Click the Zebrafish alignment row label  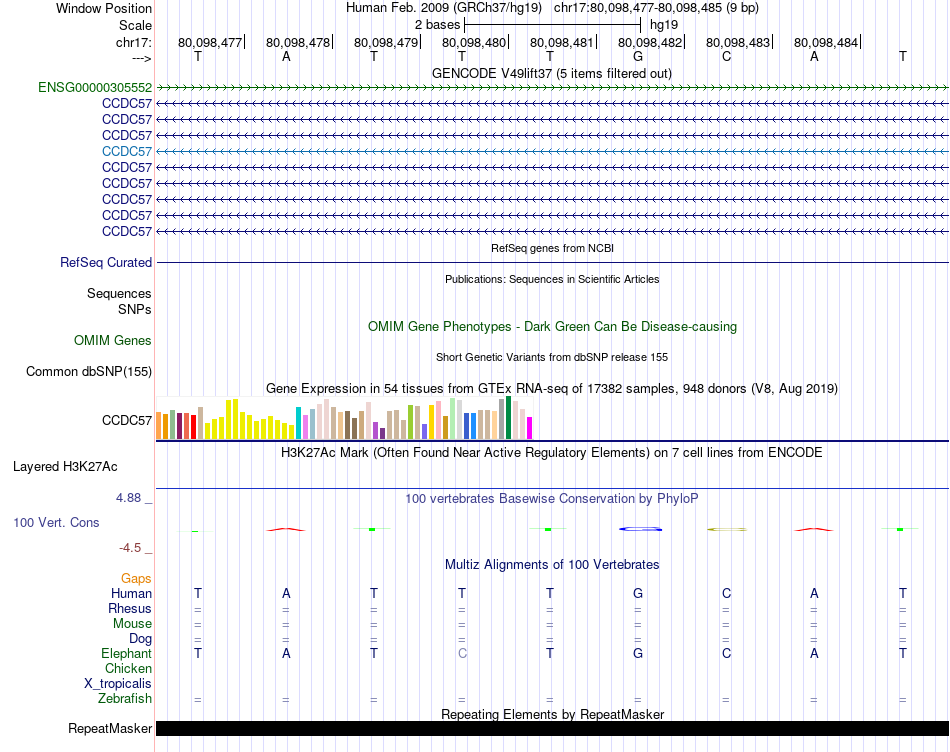tap(125, 699)
